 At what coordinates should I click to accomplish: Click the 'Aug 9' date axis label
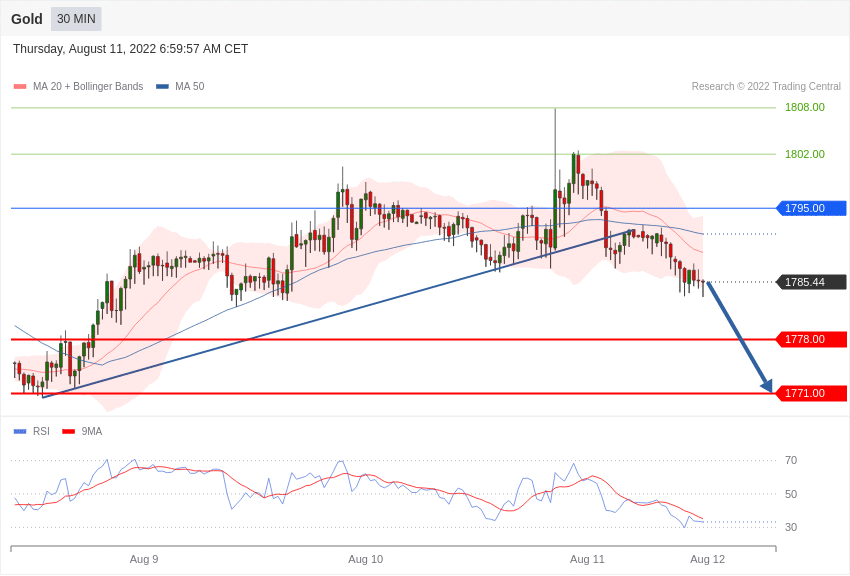tap(144, 559)
